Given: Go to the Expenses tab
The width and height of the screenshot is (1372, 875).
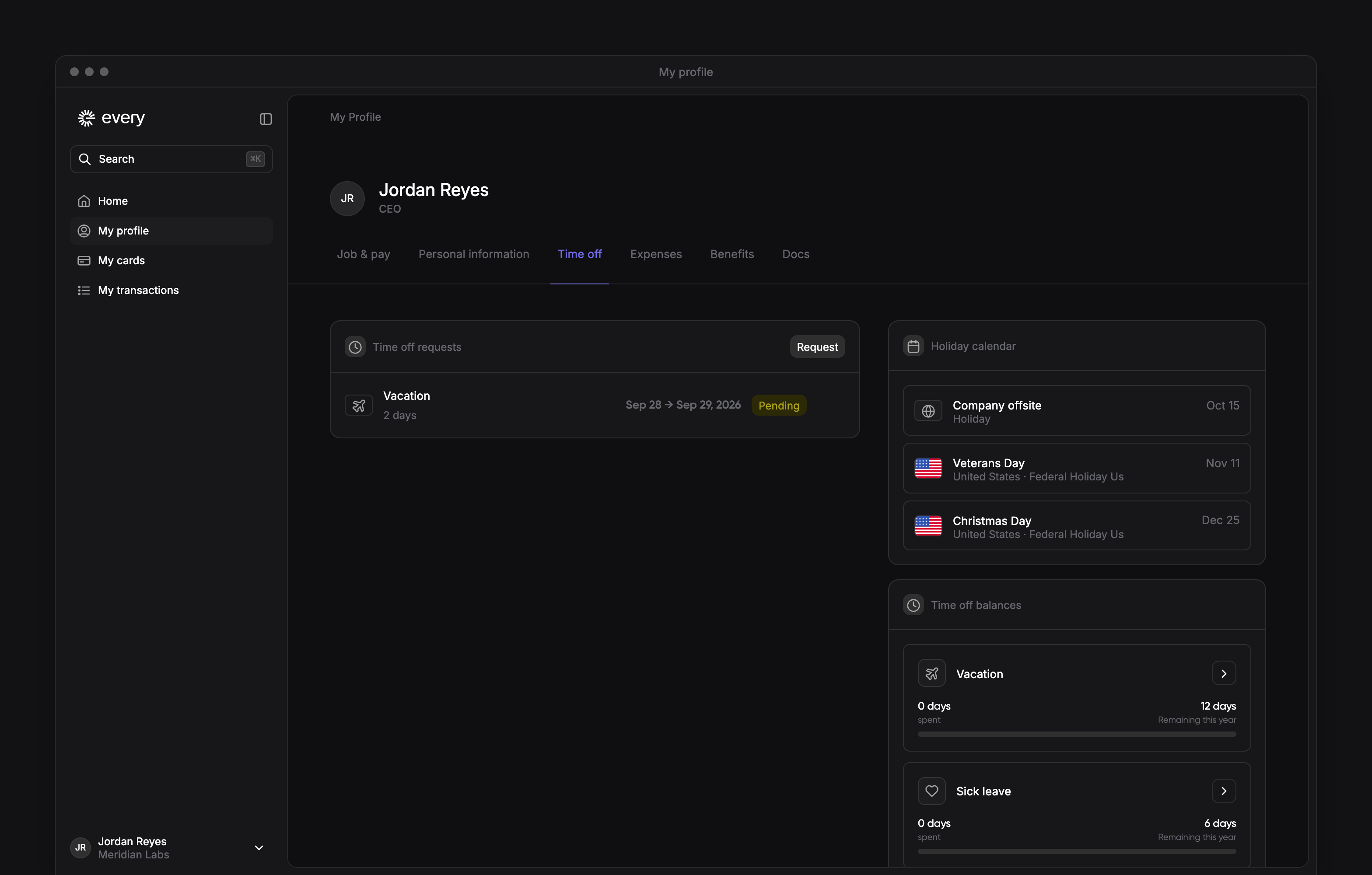Looking at the screenshot, I should pos(656,254).
